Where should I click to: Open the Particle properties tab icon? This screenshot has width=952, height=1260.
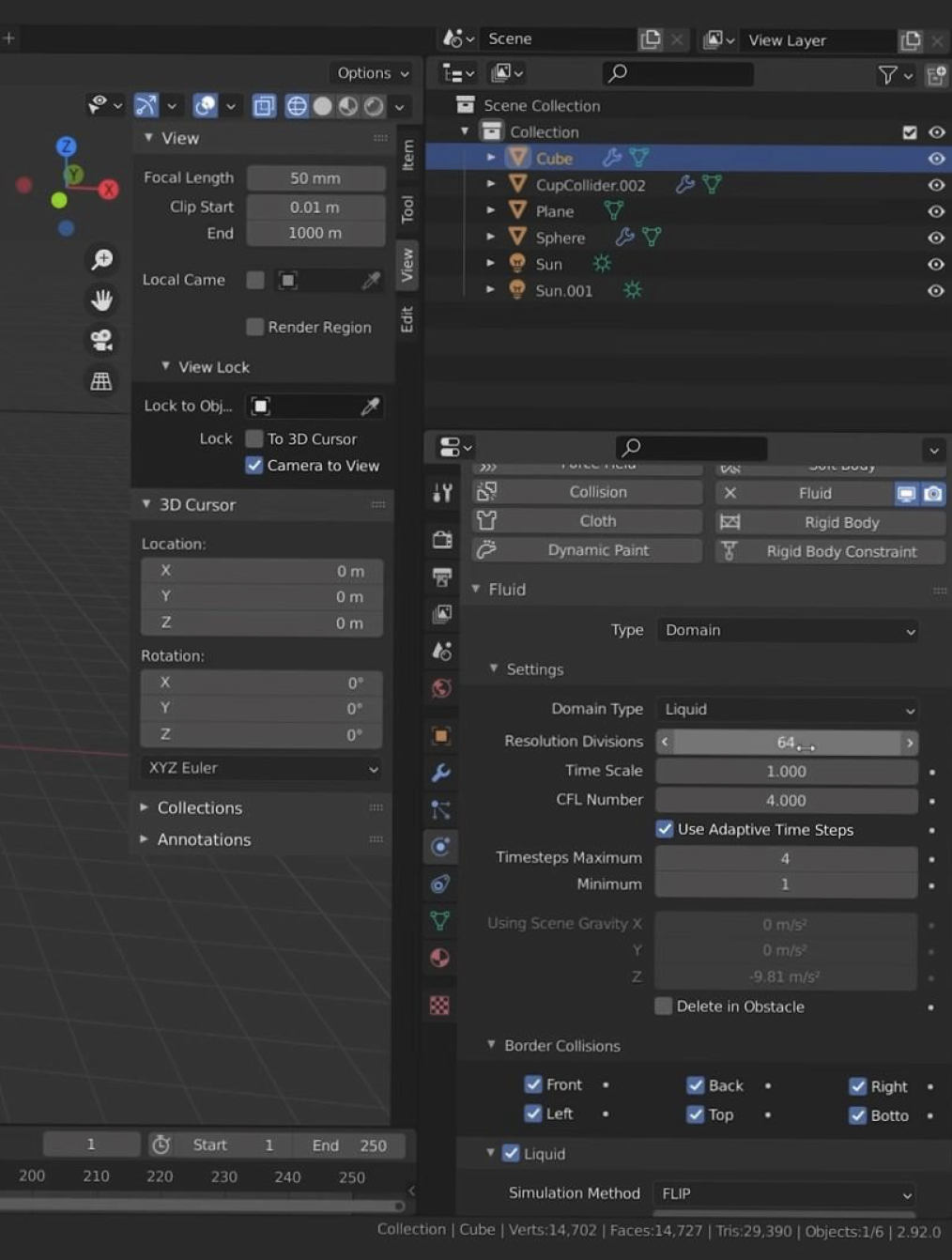click(x=441, y=809)
